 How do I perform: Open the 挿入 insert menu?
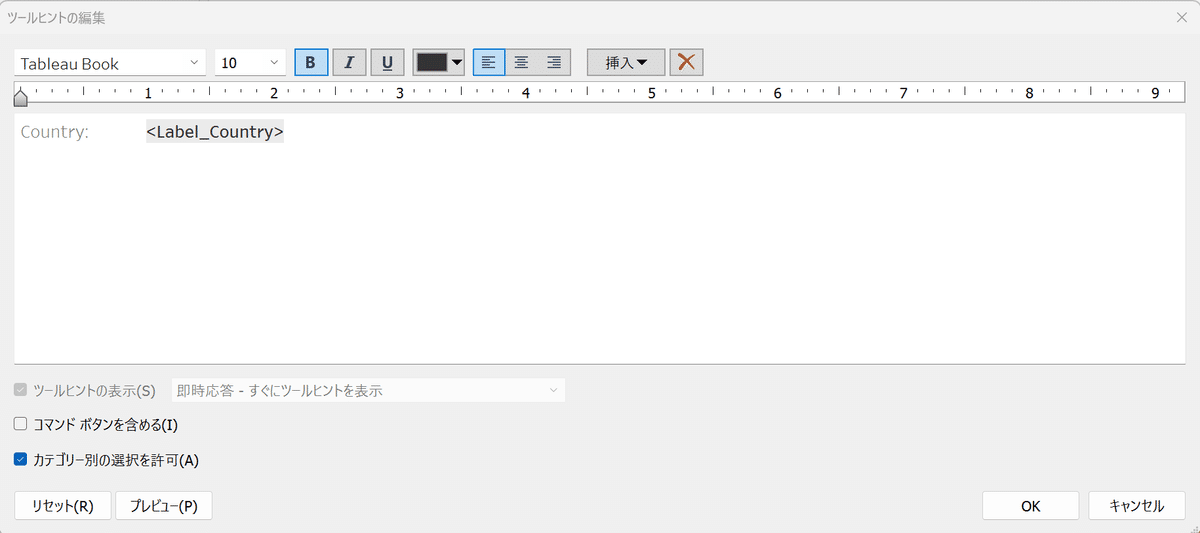626,62
